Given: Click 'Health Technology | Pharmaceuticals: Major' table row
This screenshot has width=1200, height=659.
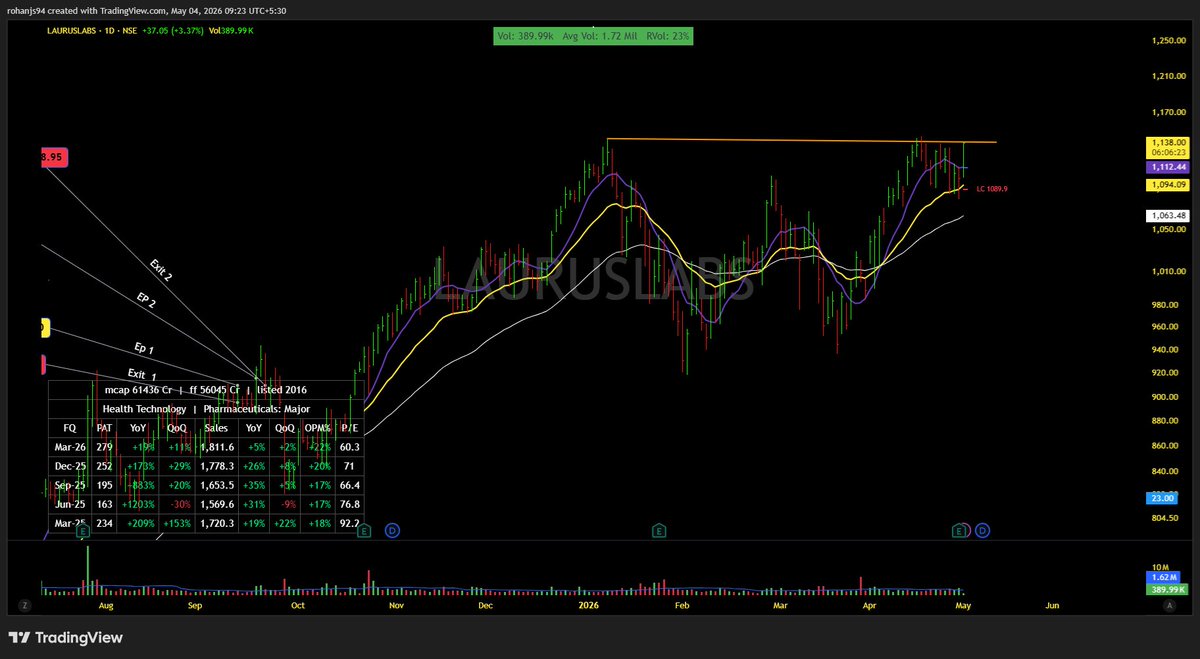Looking at the screenshot, I should coord(206,408).
